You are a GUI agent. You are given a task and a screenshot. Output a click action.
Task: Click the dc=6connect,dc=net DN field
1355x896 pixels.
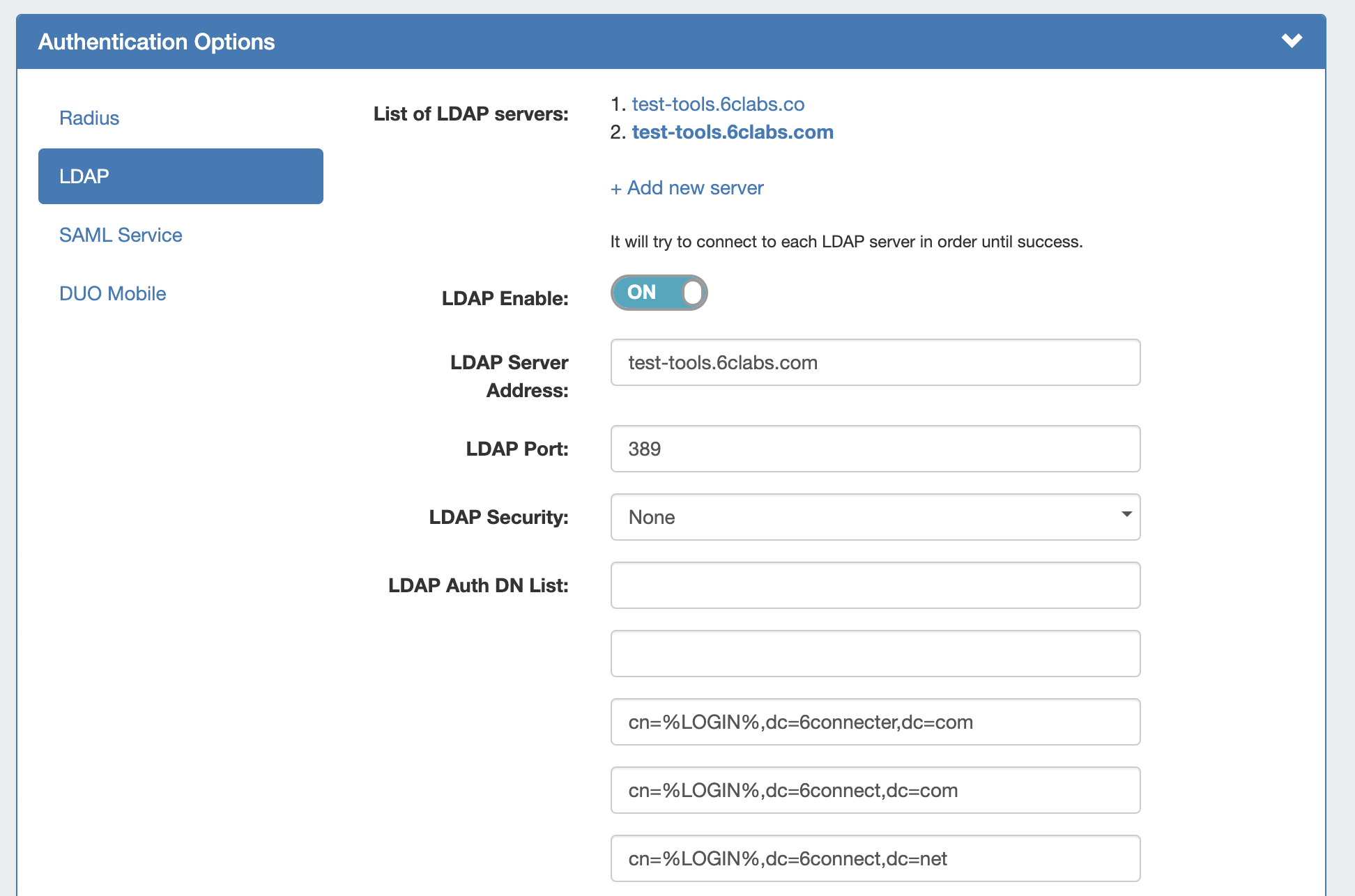tap(875, 858)
